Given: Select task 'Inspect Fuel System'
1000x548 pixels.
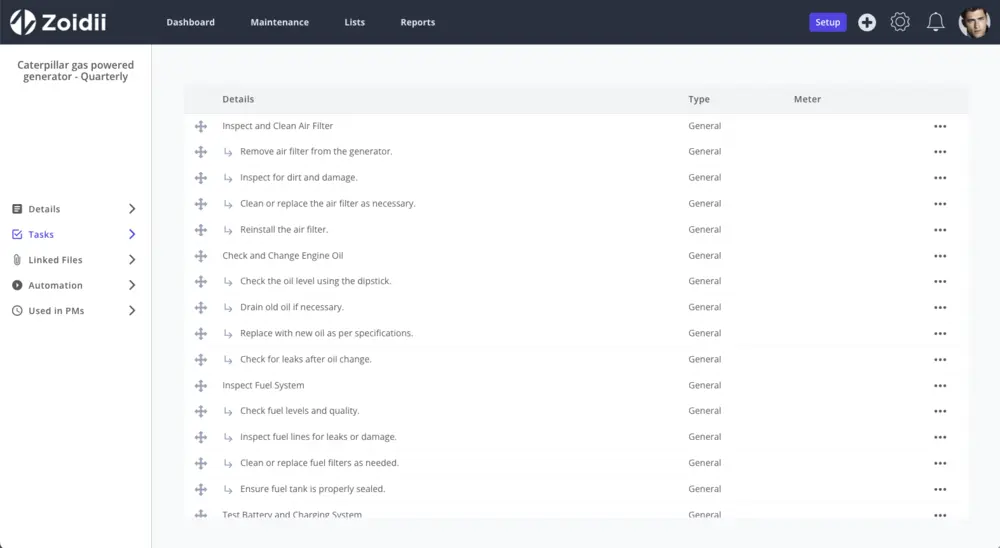Looking at the screenshot, I should [x=263, y=385].
